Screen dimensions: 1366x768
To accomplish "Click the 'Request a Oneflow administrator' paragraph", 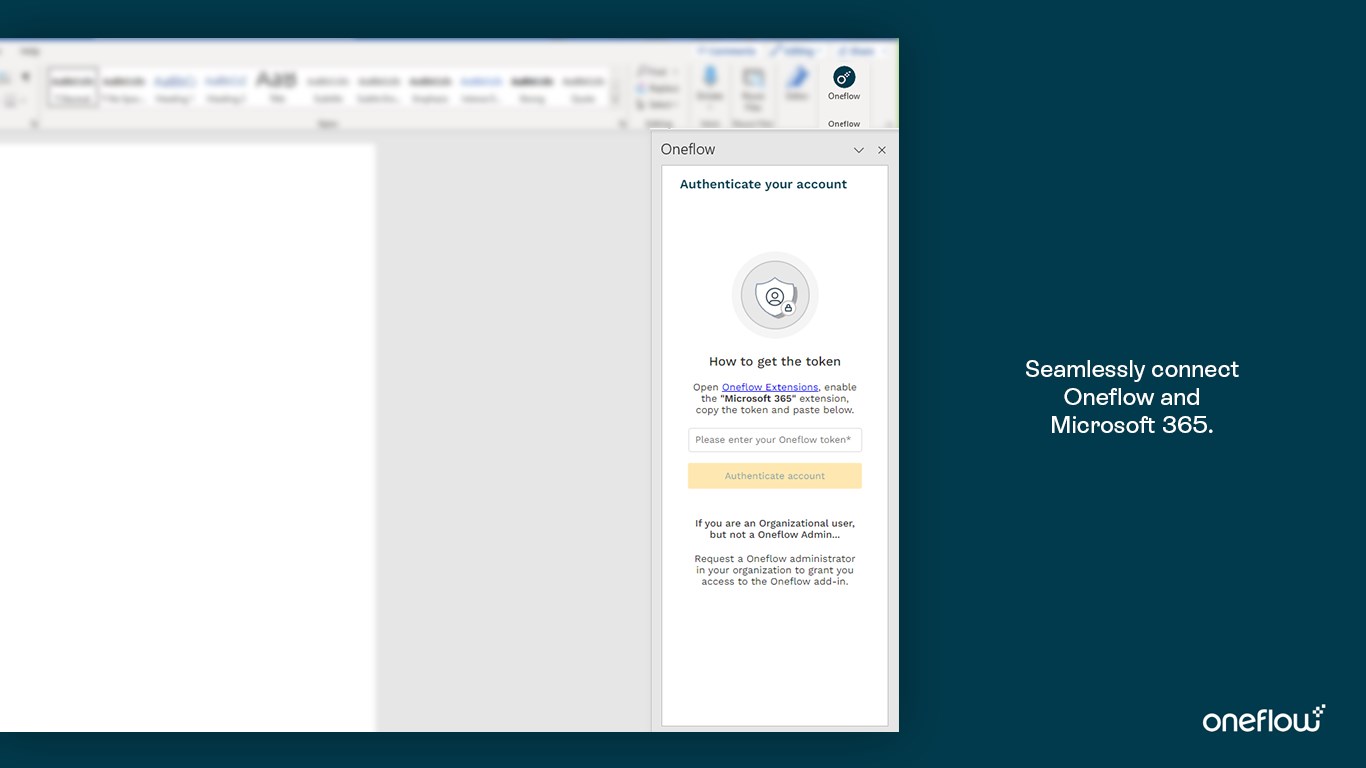I will tap(775, 570).
